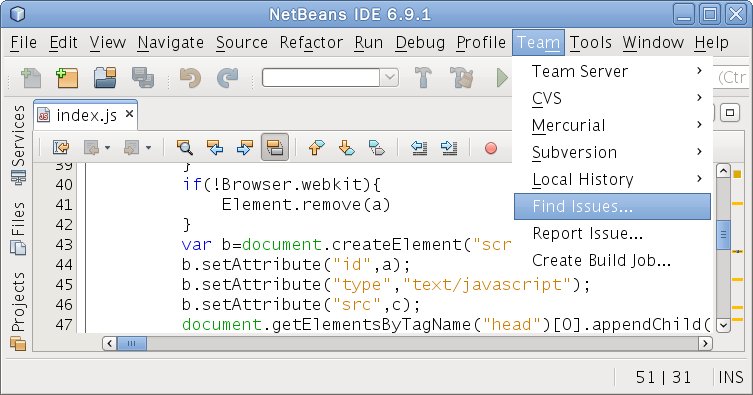This screenshot has width=753, height=395.
Task: Click the Shift Line Left icon
Action: 419,147
